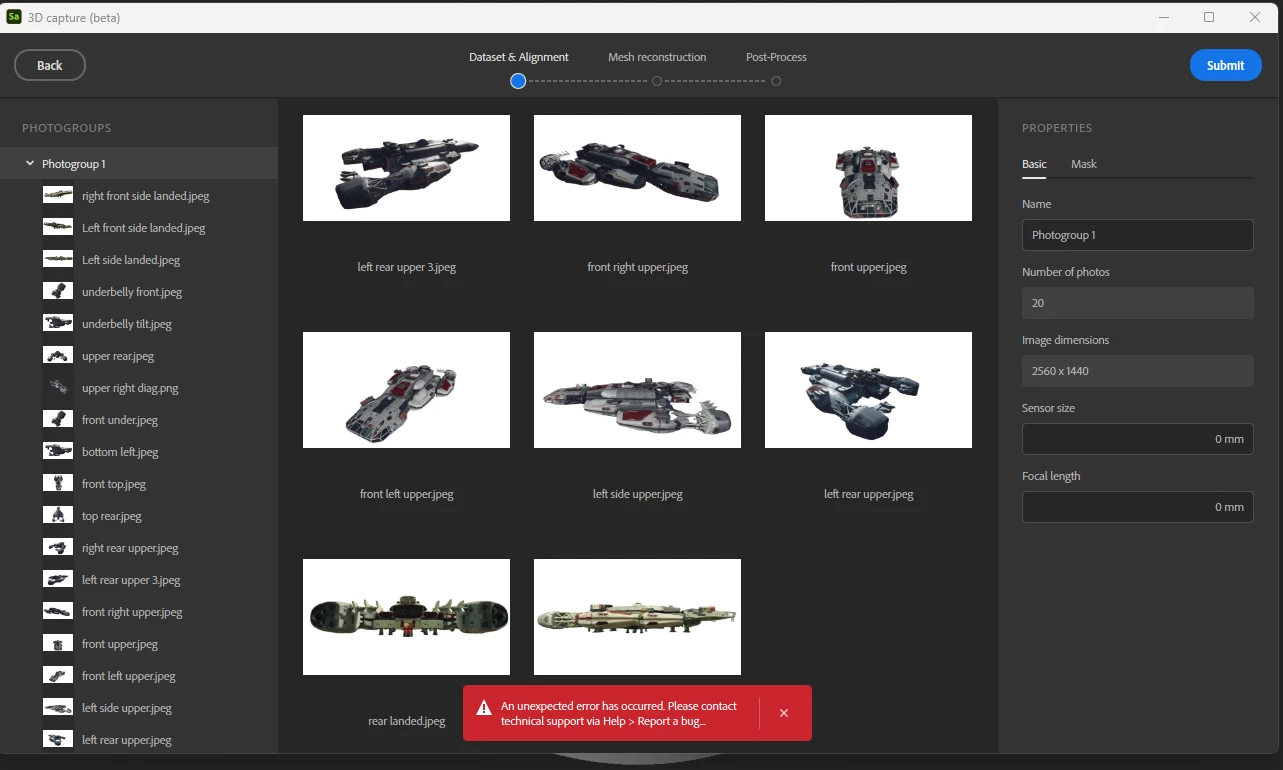Click the Number of photos value 20
This screenshot has height=770, width=1283.
click(1137, 303)
